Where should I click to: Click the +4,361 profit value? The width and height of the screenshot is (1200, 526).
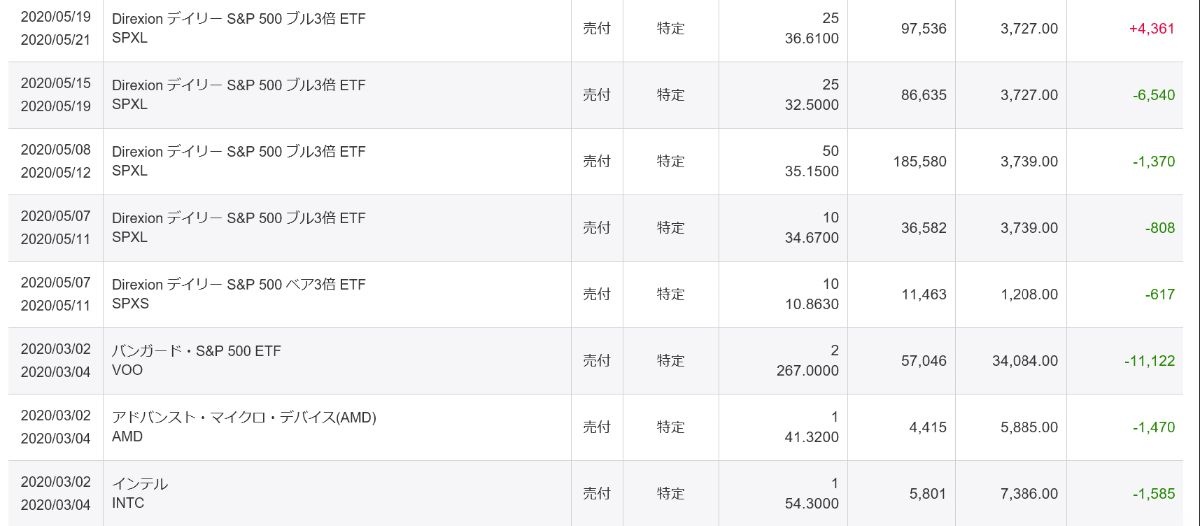[1152, 29]
